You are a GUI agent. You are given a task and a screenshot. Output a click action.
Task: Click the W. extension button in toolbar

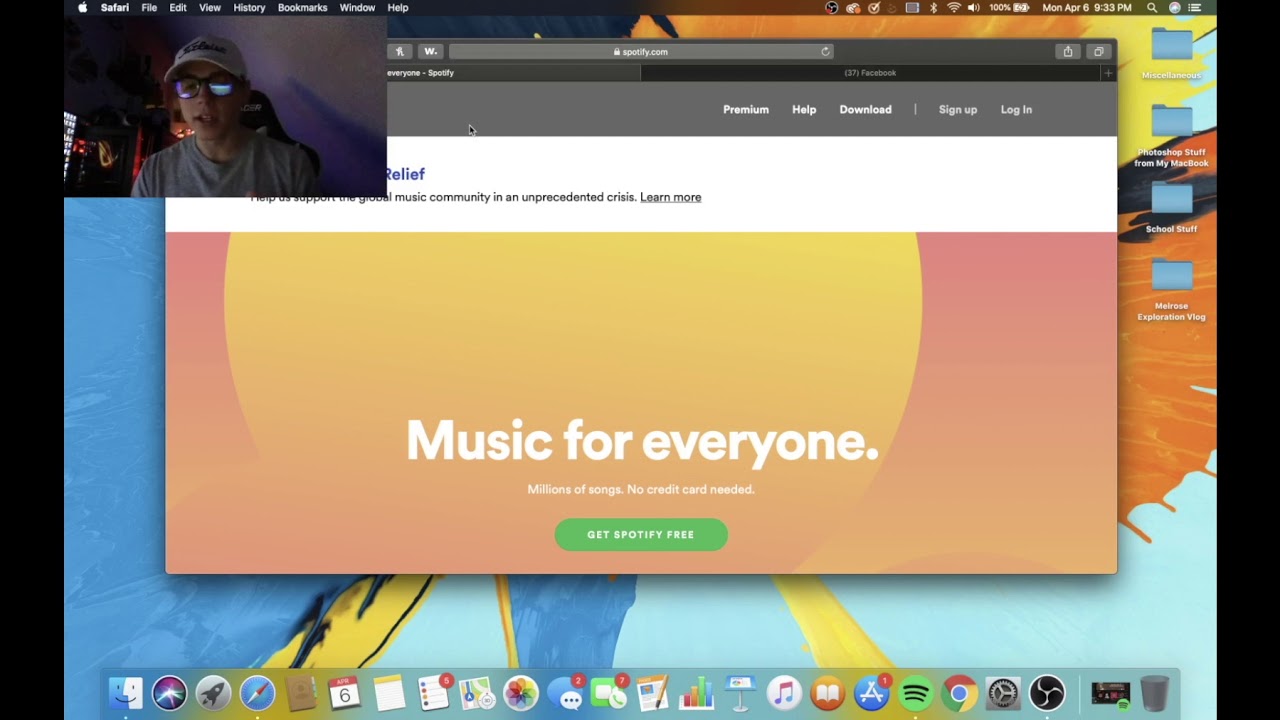(x=430, y=51)
